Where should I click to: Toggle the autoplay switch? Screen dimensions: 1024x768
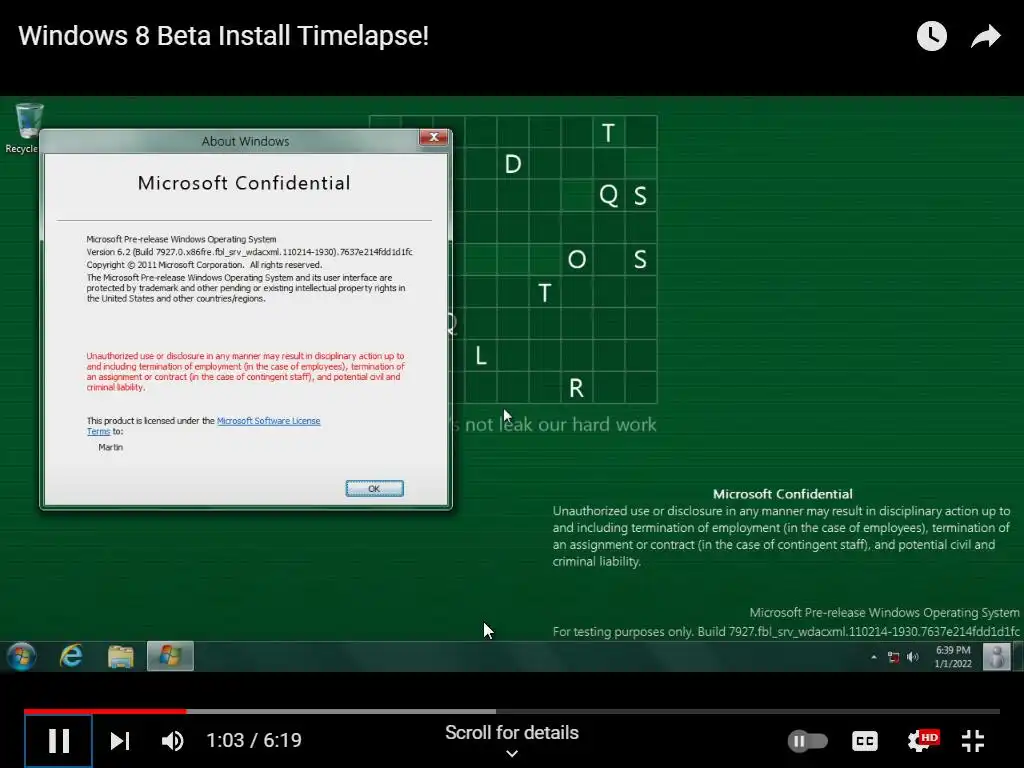(x=808, y=741)
